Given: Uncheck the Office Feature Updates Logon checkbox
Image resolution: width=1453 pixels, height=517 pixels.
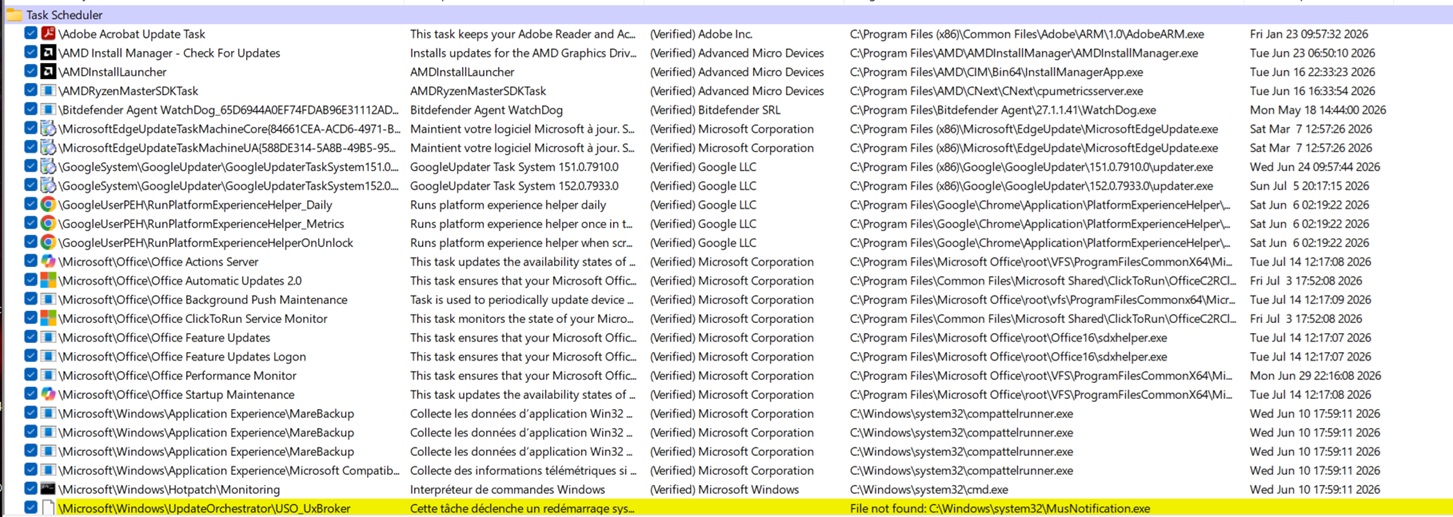Looking at the screenshot, I should 31,357.
